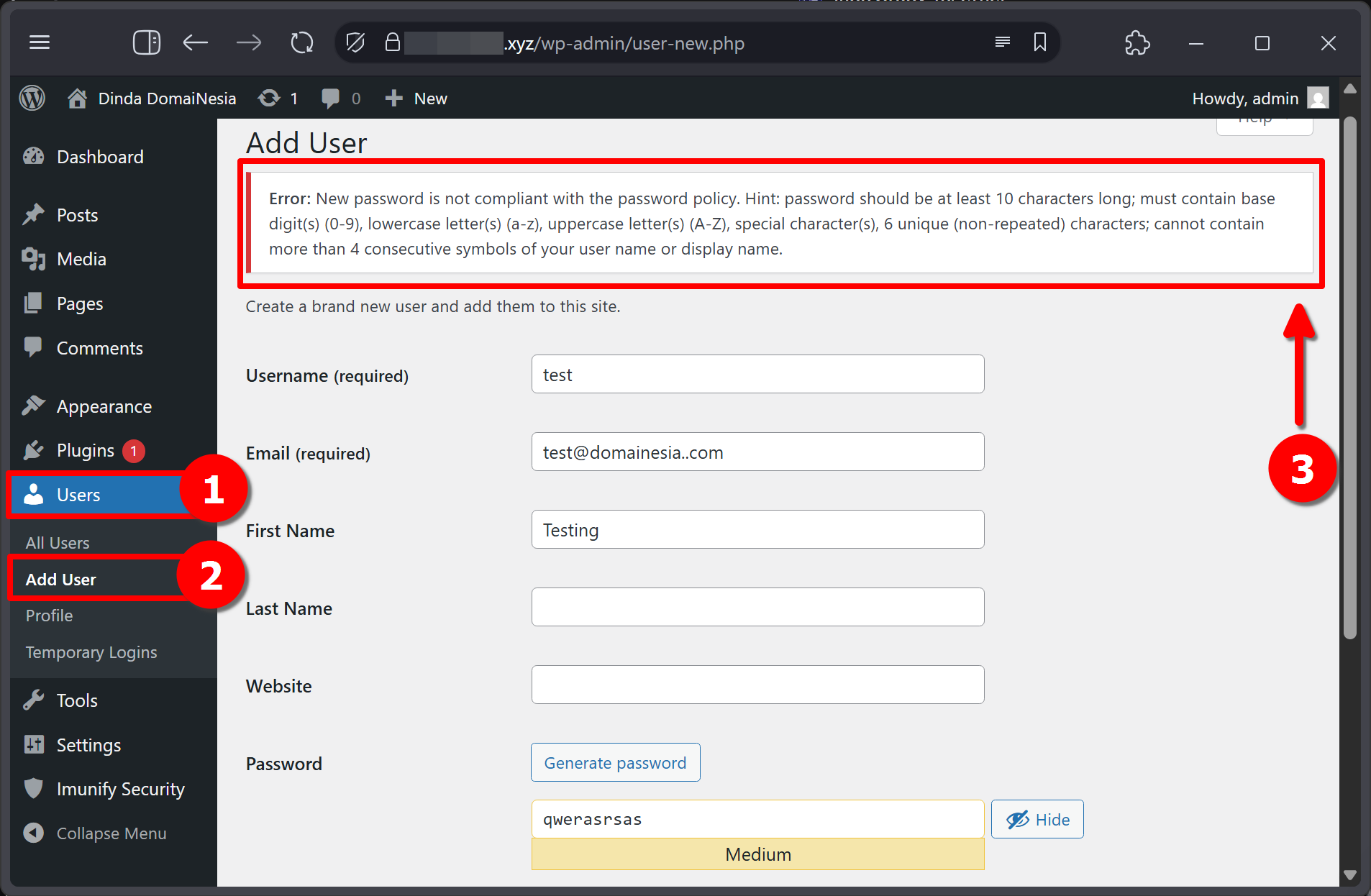Reload the page with refresh icon
This screenshot has width=1371, height=896.
(302, 42)
